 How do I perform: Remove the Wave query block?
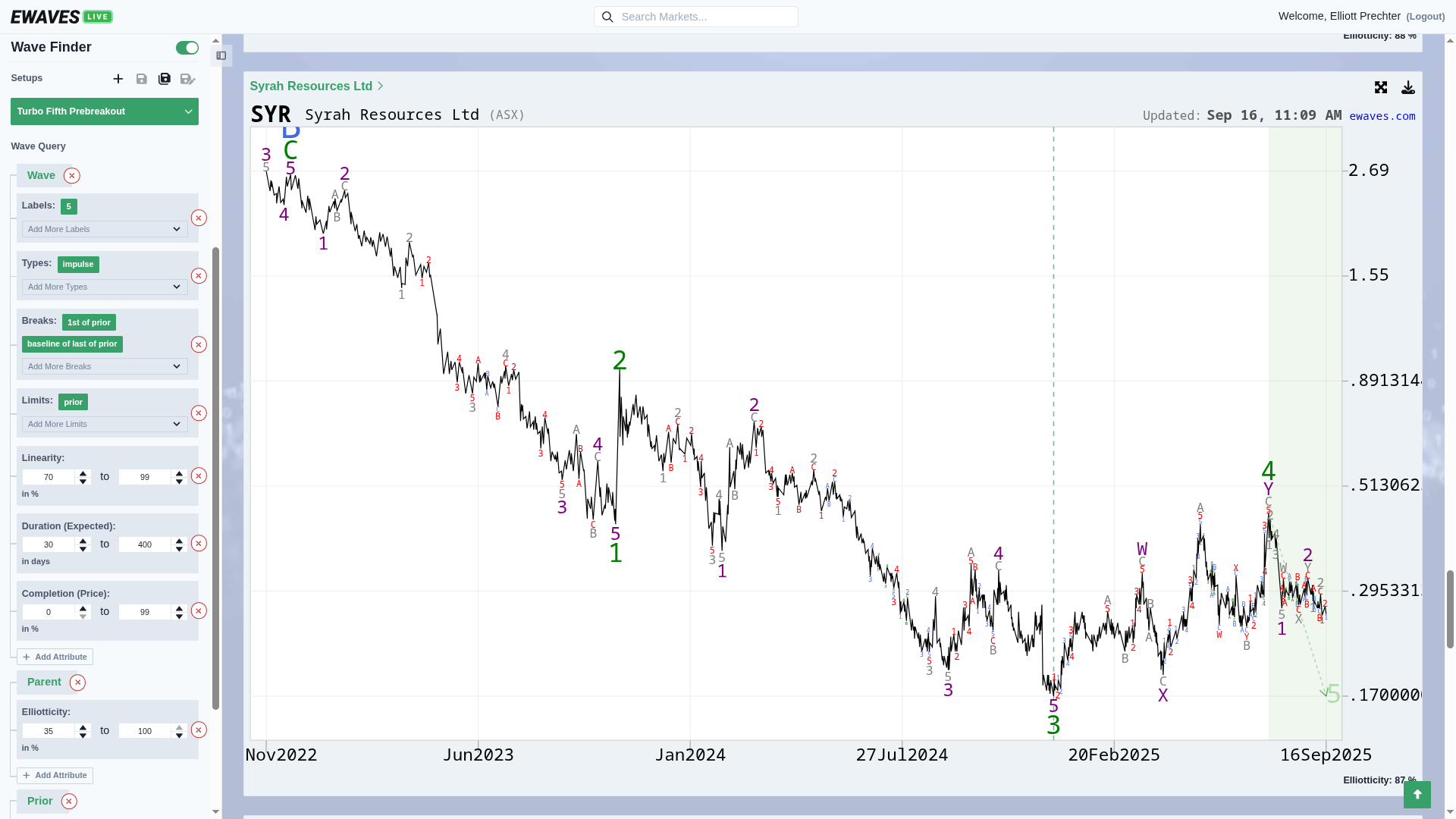point(72,176)
